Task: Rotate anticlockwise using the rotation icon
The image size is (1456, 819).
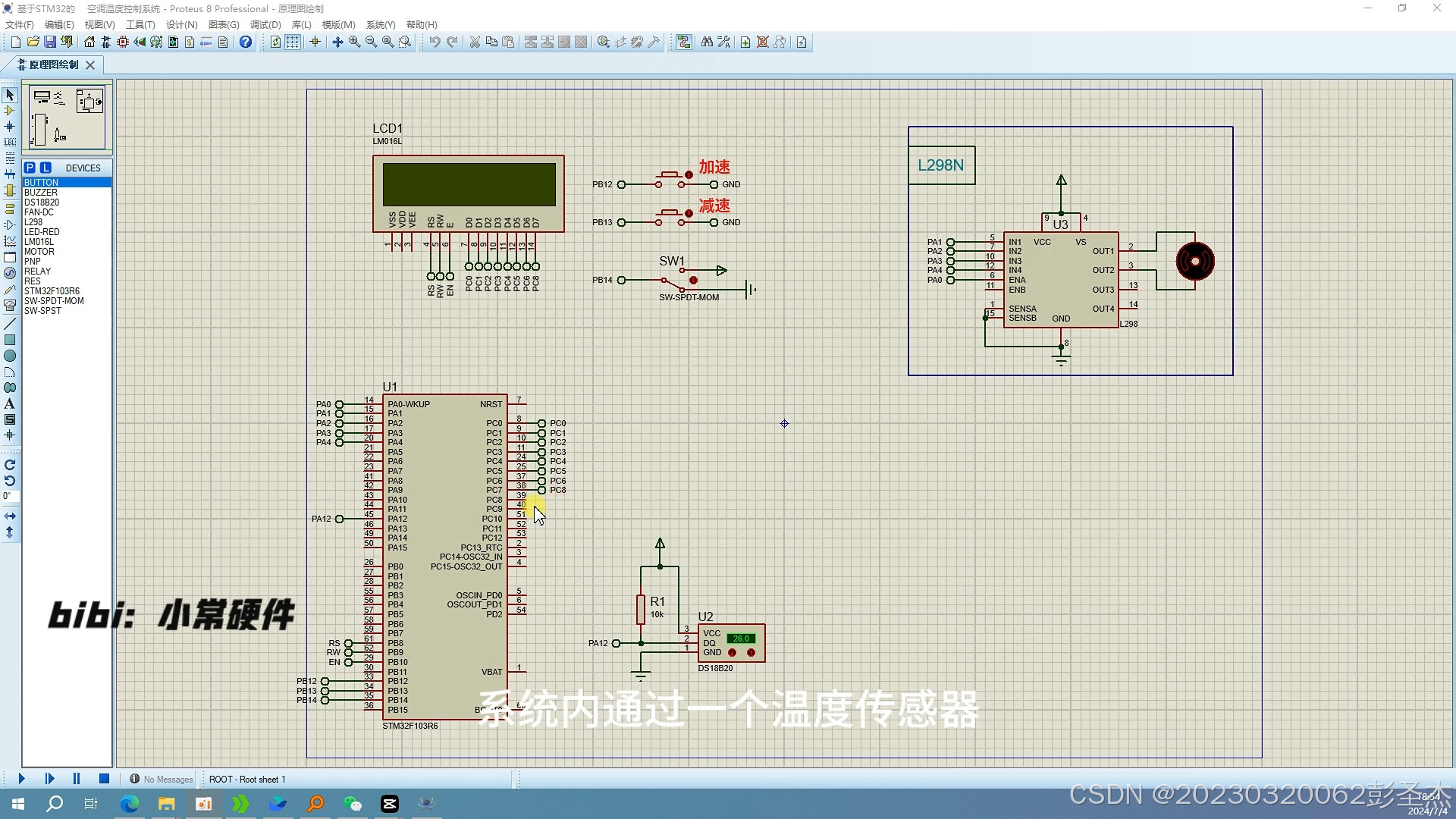Action: coord(10,481)
